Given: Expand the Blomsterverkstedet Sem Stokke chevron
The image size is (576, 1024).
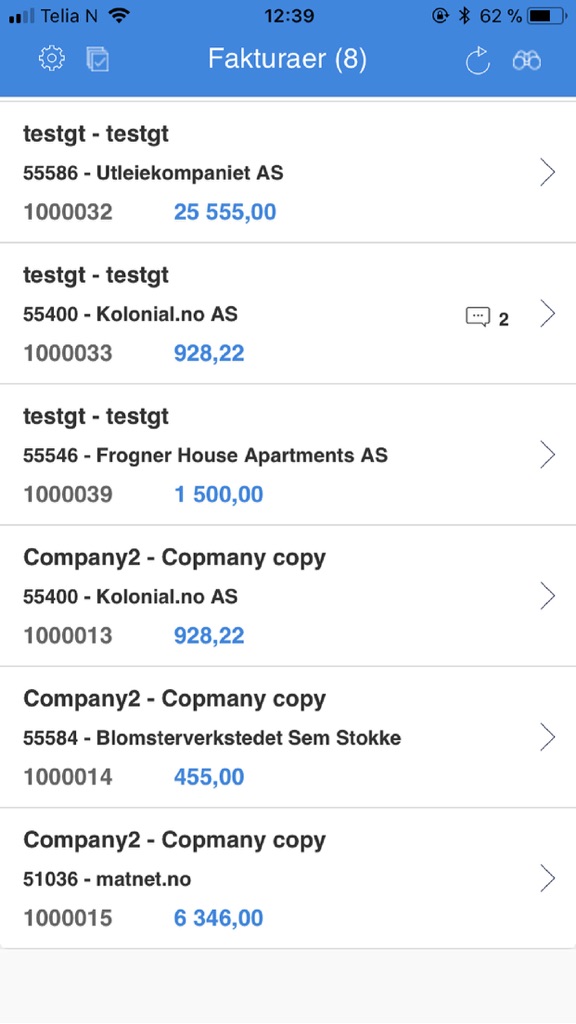Looking at the screenshot, I should 548,737.
